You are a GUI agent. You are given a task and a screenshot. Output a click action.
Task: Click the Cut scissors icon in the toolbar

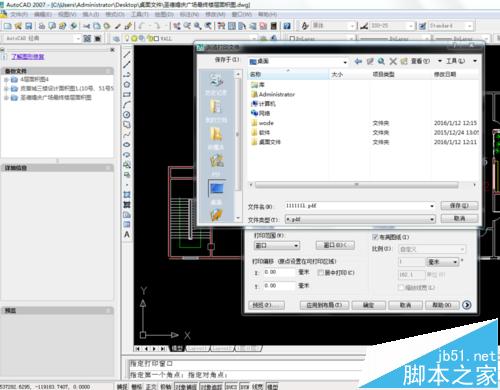pos(87,26)
